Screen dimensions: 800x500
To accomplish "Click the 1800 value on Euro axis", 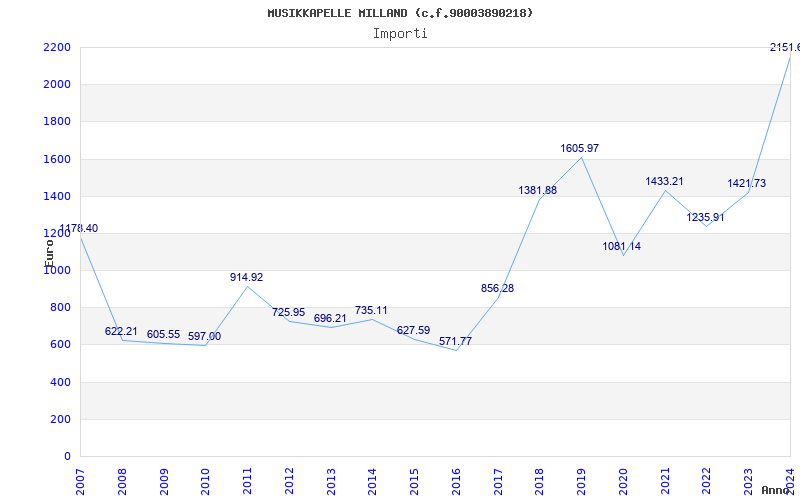I will click(x=57, y=122).
